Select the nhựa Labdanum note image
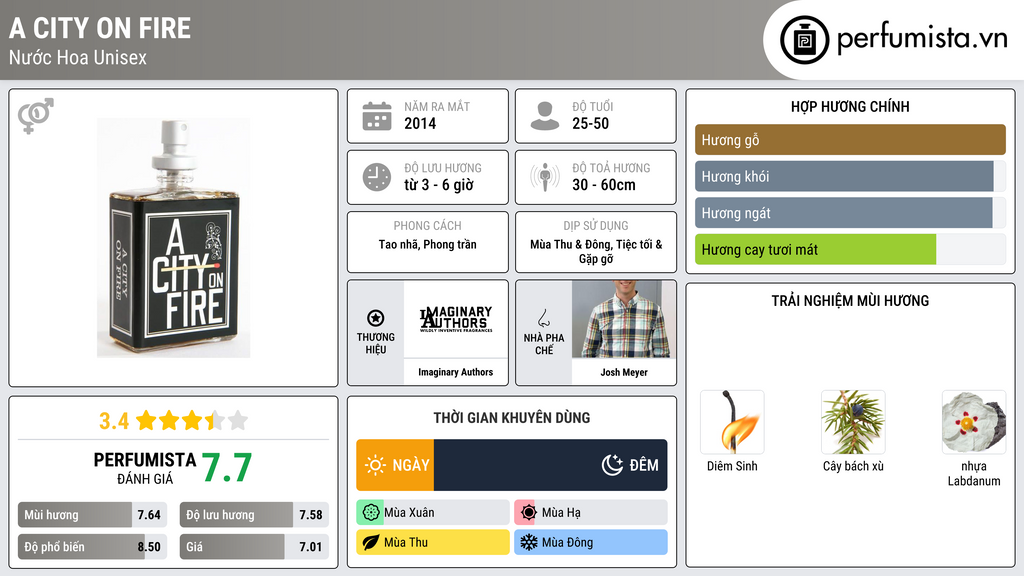The width and height of the screenshot is (1024, 576). click(974, 422)
